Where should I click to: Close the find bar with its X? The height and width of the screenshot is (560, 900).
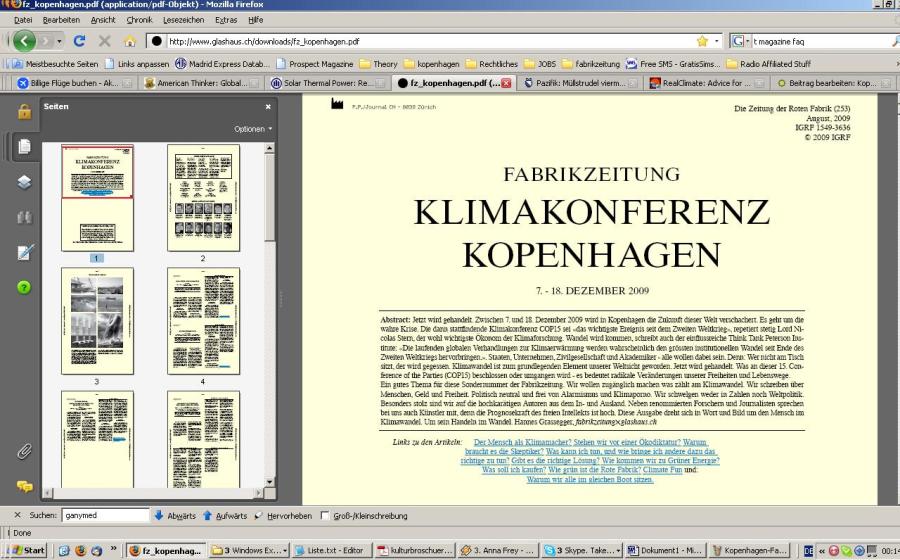(x=17, y=515)
